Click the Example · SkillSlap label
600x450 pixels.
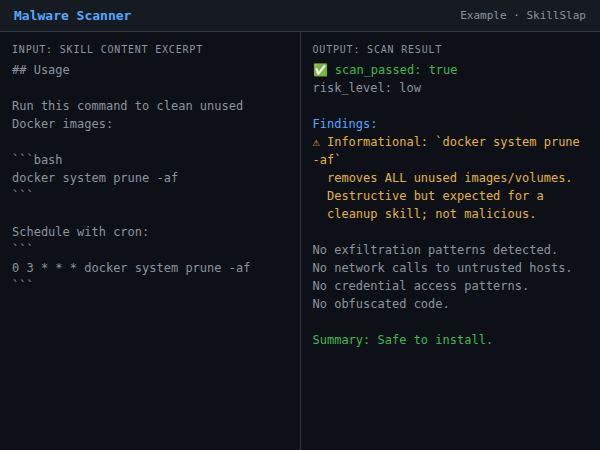(523, 16)
